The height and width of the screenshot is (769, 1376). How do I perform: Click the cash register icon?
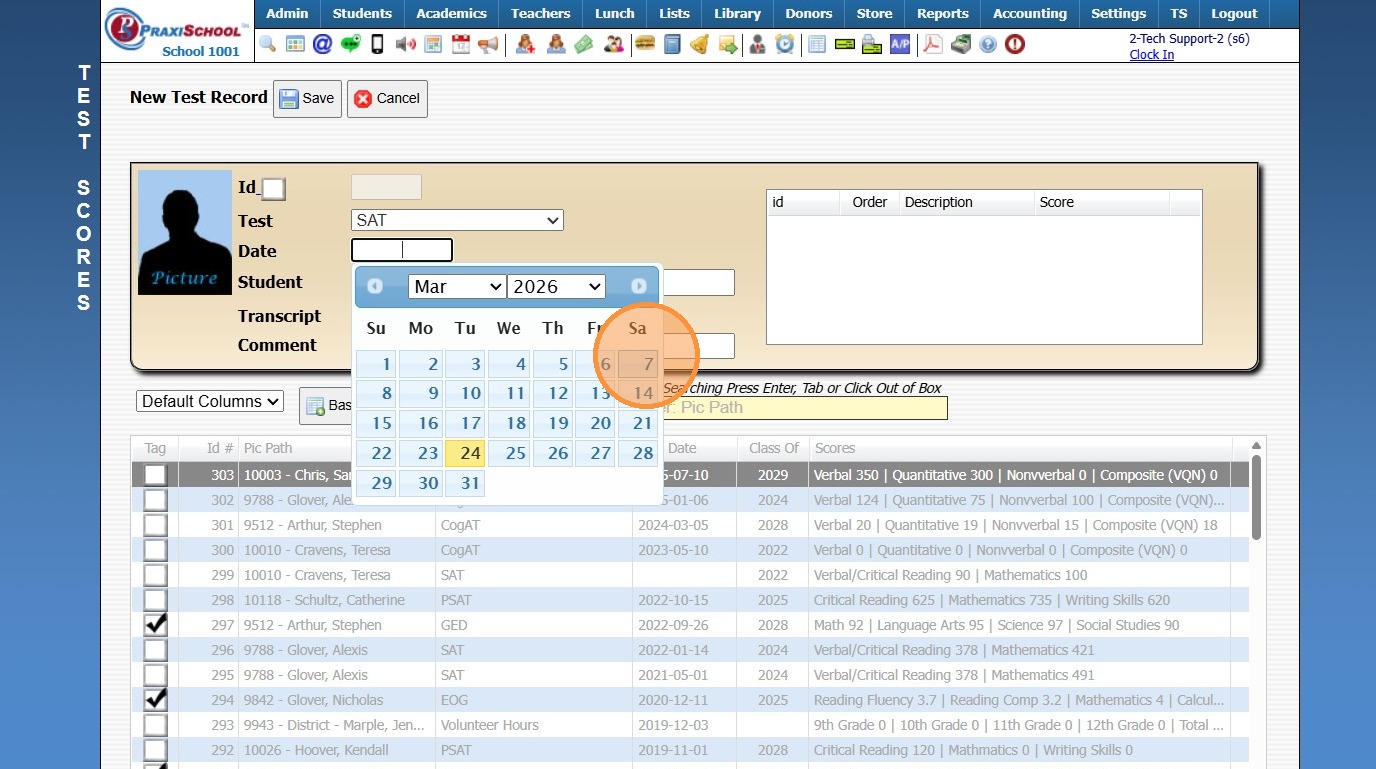coord(961,44)
